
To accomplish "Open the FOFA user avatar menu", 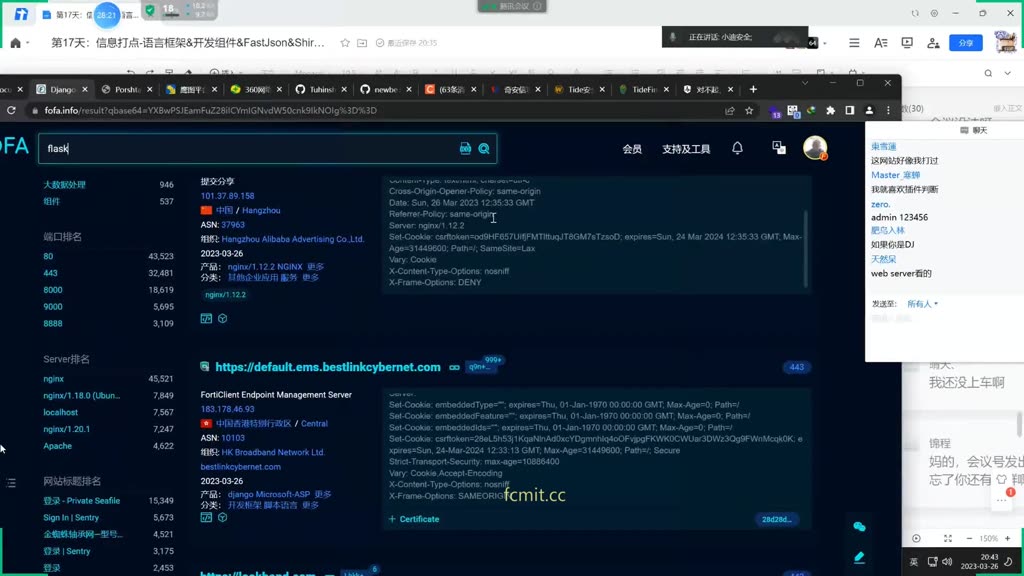I will (x=815, y=148).
